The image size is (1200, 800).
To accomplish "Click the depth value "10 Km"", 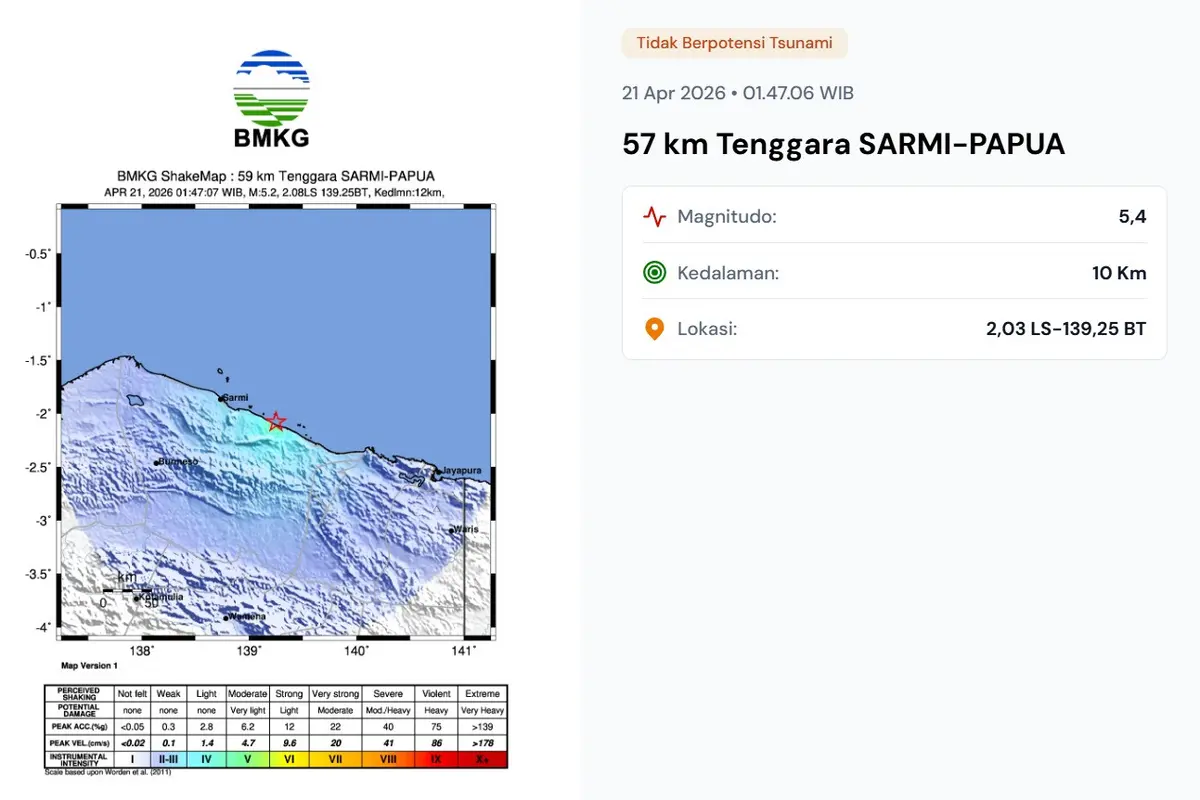I will pos(1119,272).
